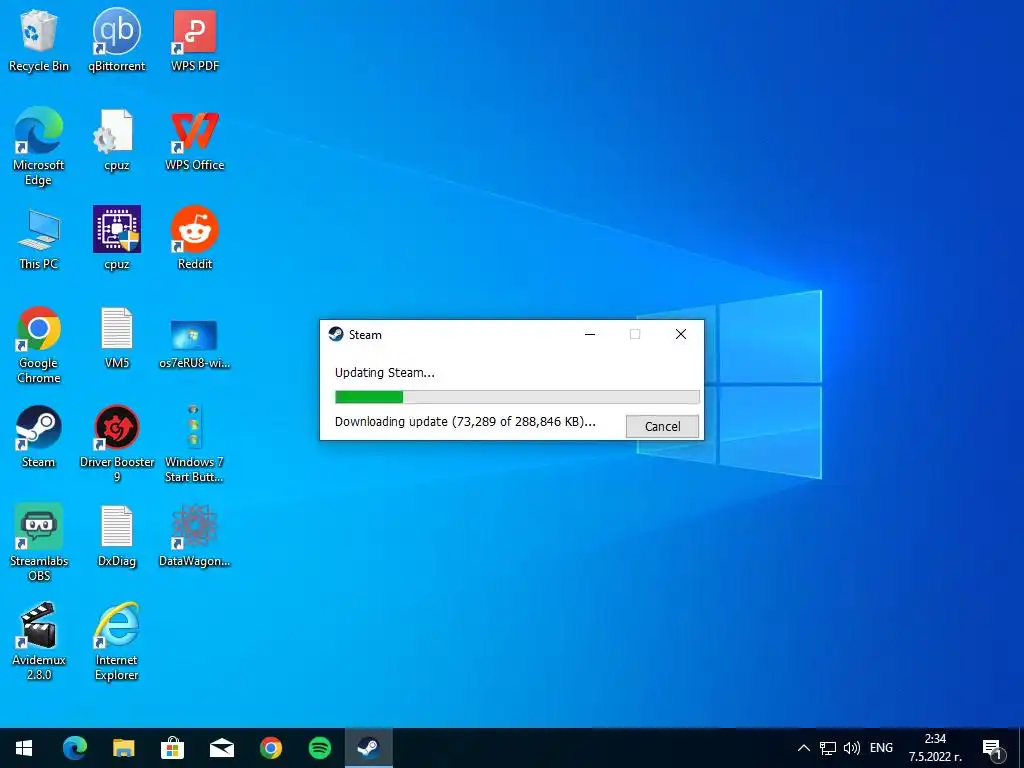Select the DxDiag text file icon

(x=117, y=536)
